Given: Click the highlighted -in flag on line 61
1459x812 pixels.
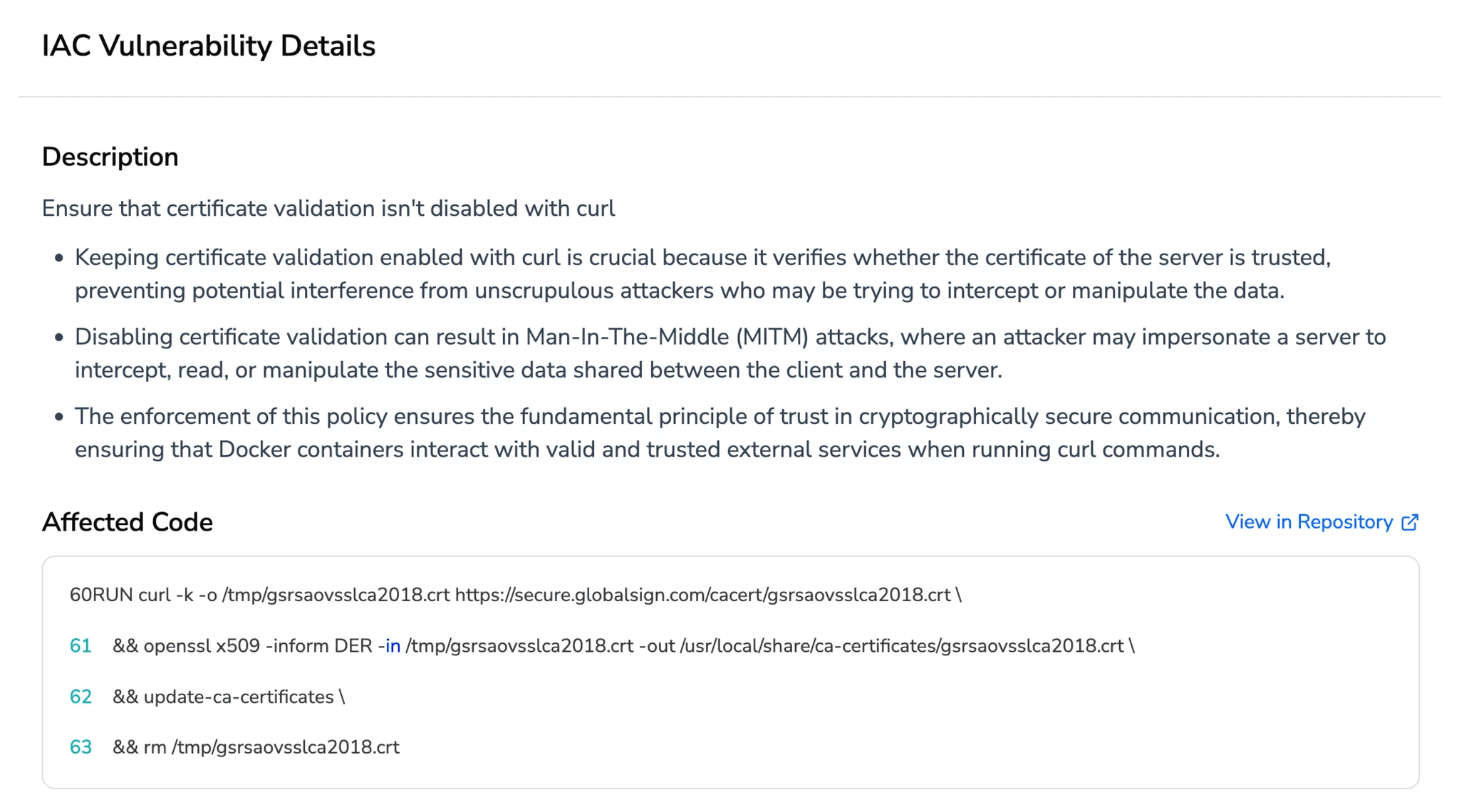Looking at the screenshot, I should 390,645.
